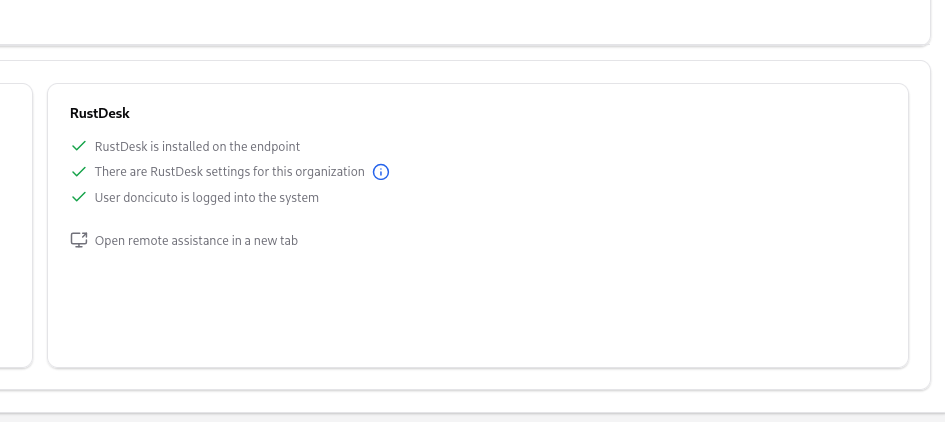Open remote assistance in a new tab
The image size is (945, 422).
click(196, 240)
